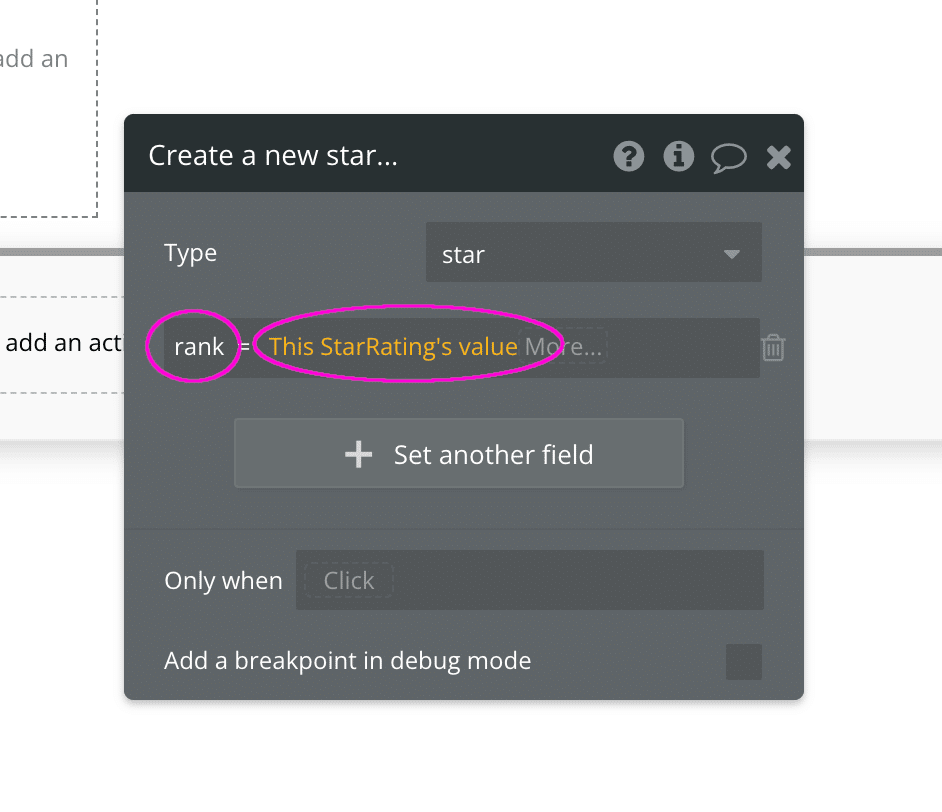The image size is (942, 812).
Task: Select the Type label
Action: coord(190,253)
